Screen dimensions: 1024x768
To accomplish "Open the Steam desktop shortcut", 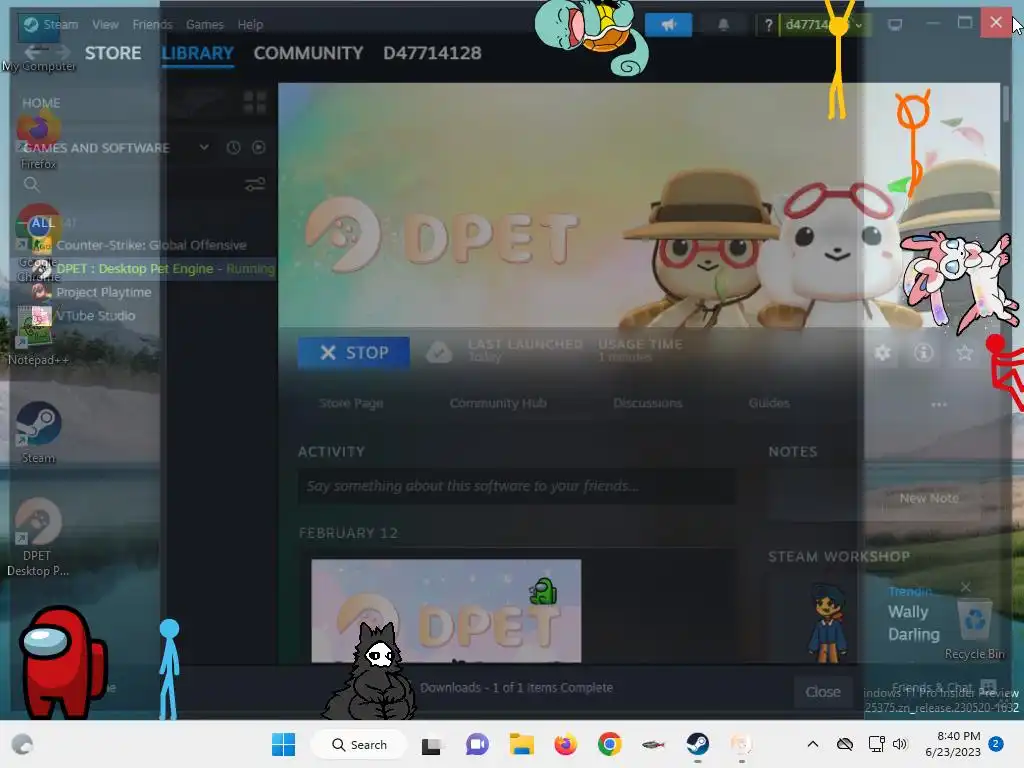I will pos(38,432).
